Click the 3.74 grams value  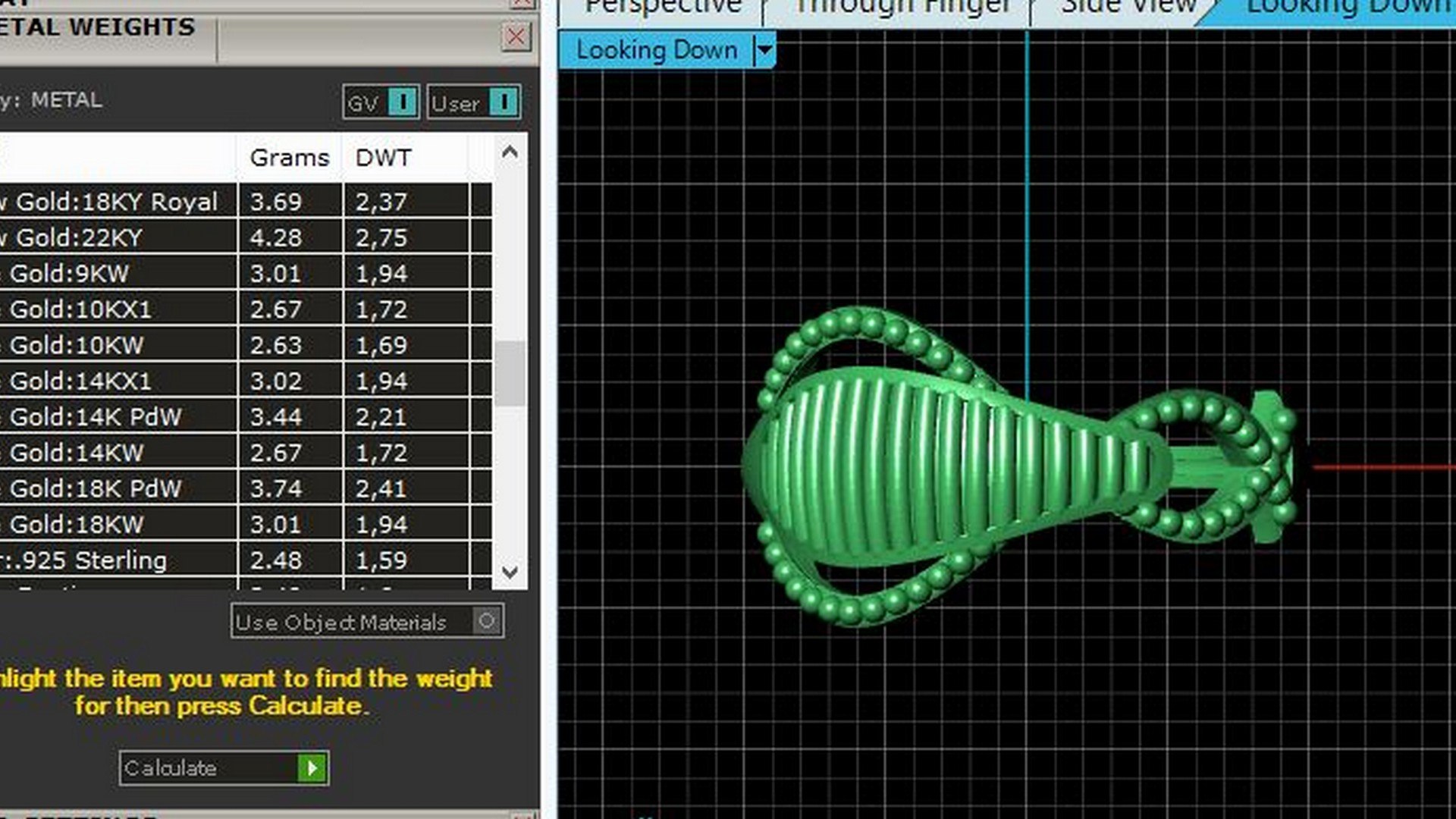coord(276,488)
